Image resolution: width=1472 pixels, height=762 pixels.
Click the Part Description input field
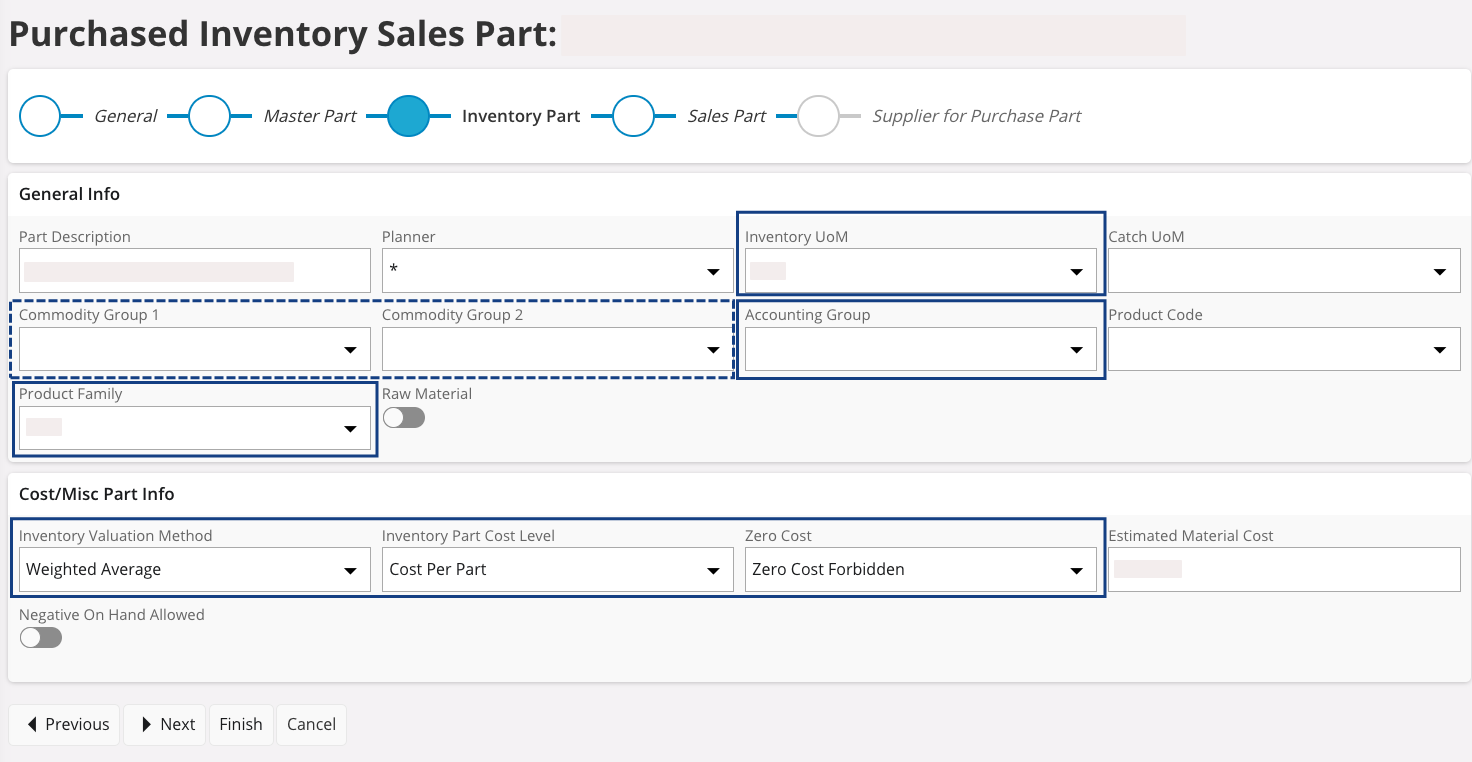click(x=194, y=271)
